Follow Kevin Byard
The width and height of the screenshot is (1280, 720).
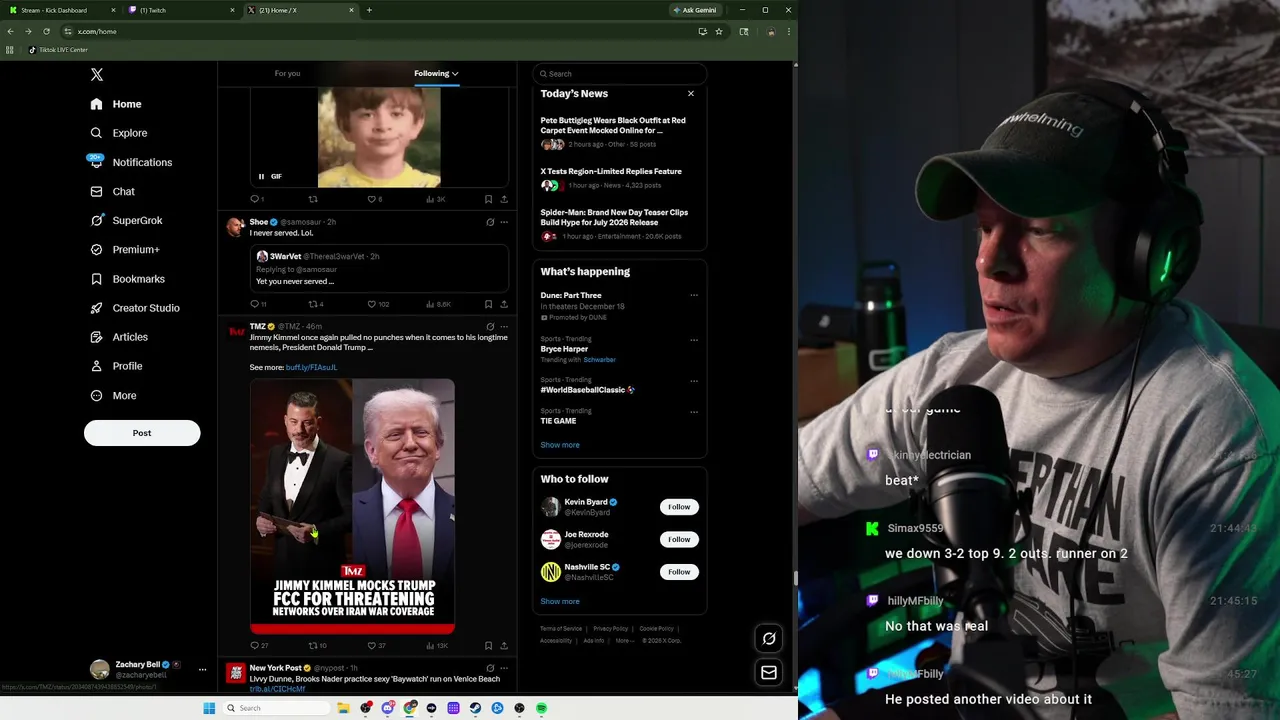point(679,507)
